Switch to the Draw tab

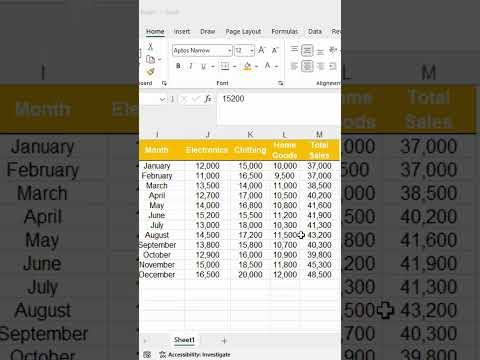[207, 31]
